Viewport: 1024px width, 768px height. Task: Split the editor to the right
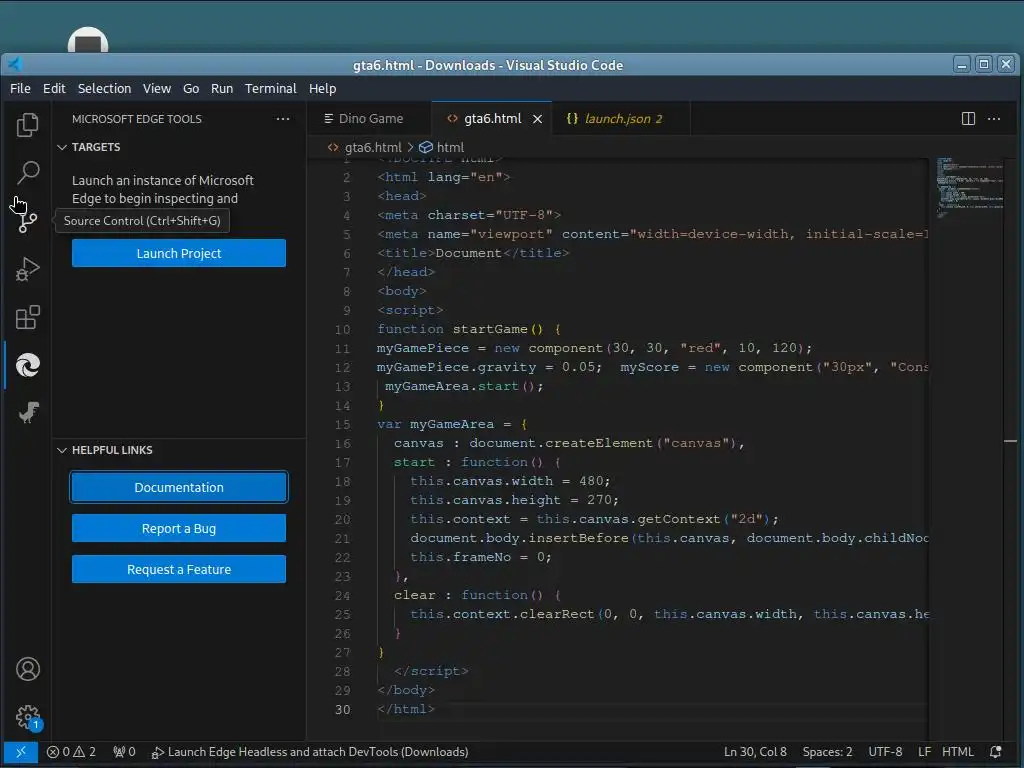coord(968,118)
